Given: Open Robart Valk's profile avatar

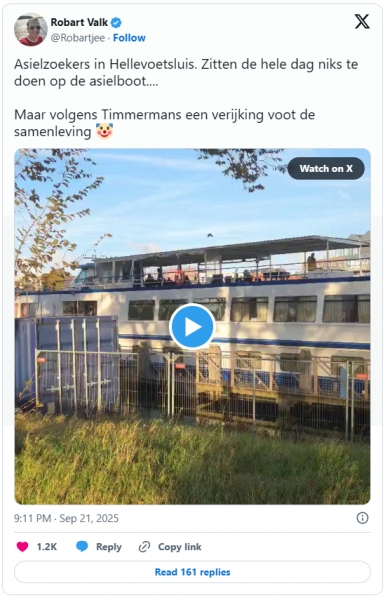Looking at the screenshot, I should [x=31, y=29].
